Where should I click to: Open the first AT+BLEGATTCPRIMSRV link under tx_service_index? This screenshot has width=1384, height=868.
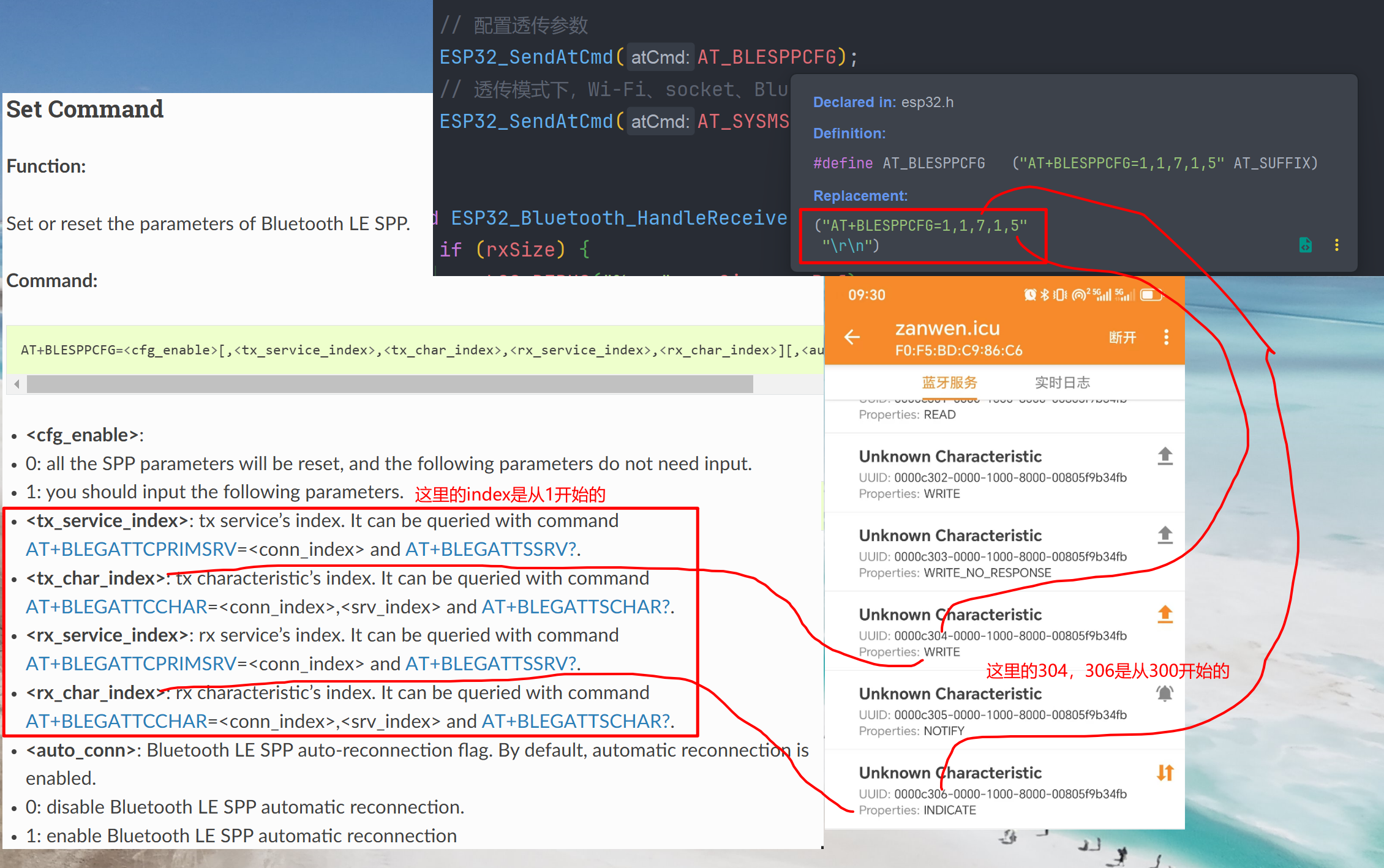click(131, 549)
